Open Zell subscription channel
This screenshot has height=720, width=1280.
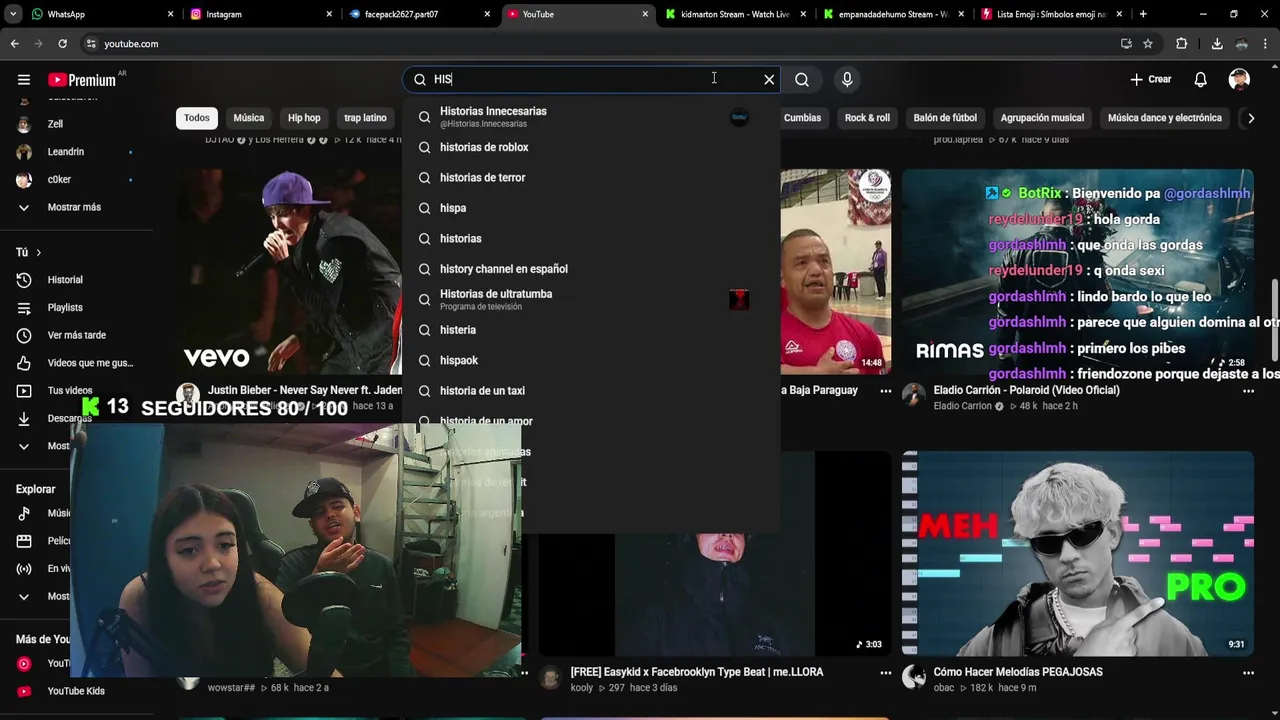pos(77,124)
